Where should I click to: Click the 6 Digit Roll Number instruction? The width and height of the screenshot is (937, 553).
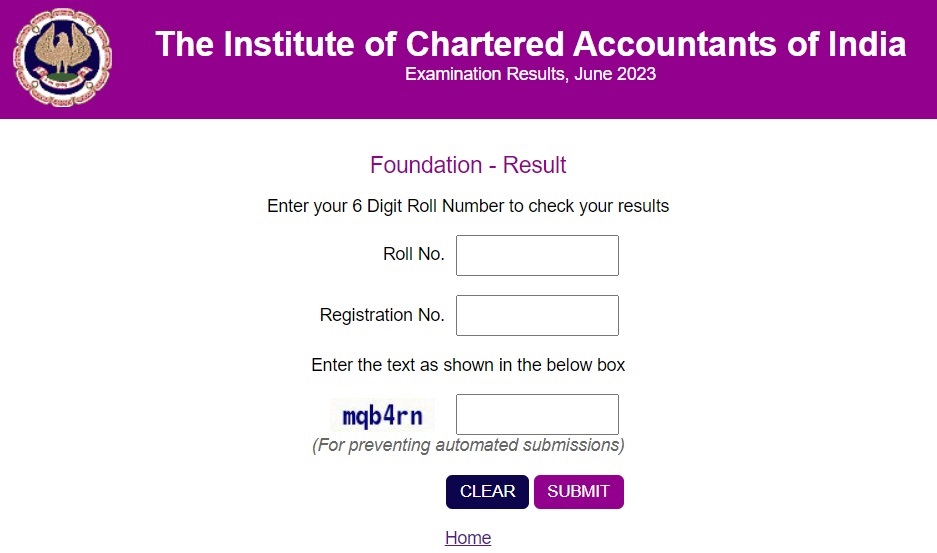468,206
